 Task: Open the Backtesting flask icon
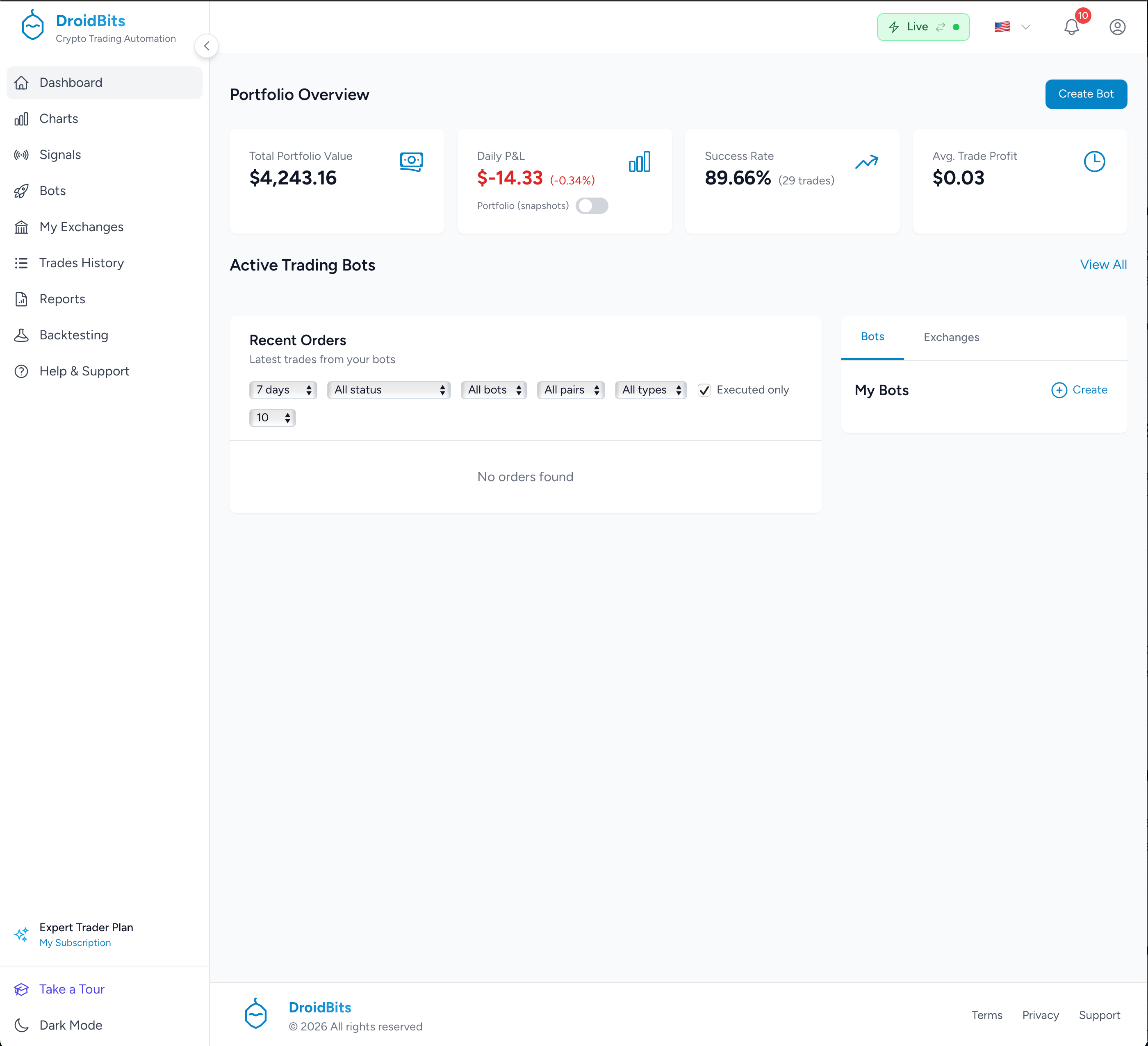point(21,335)
